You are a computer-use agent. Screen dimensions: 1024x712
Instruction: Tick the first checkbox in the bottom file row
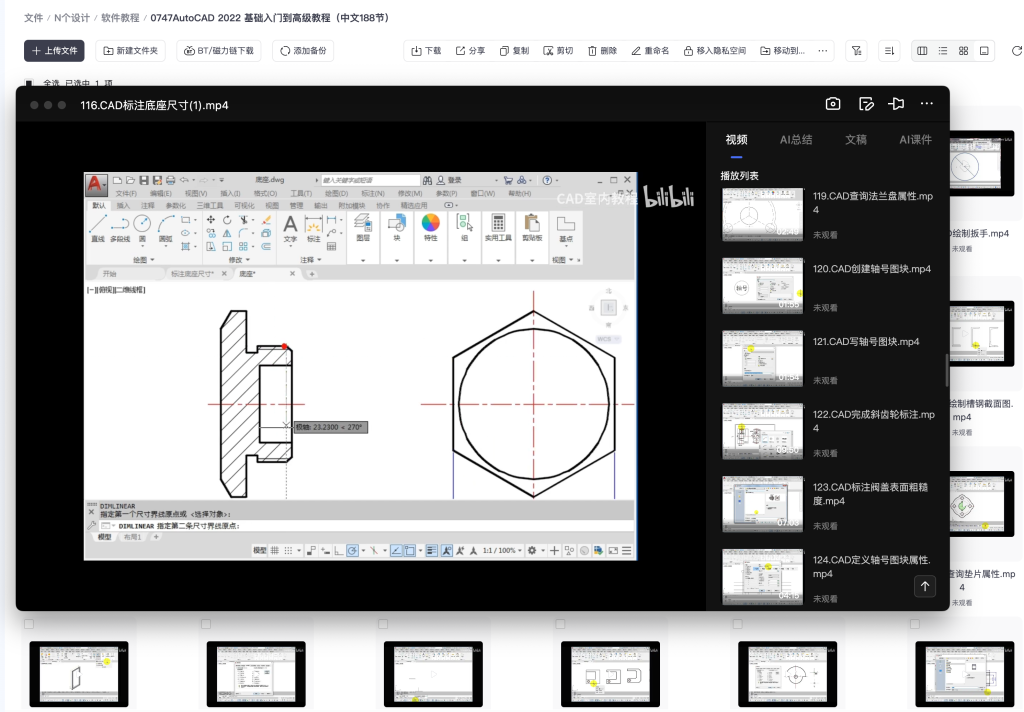(29, 624)
